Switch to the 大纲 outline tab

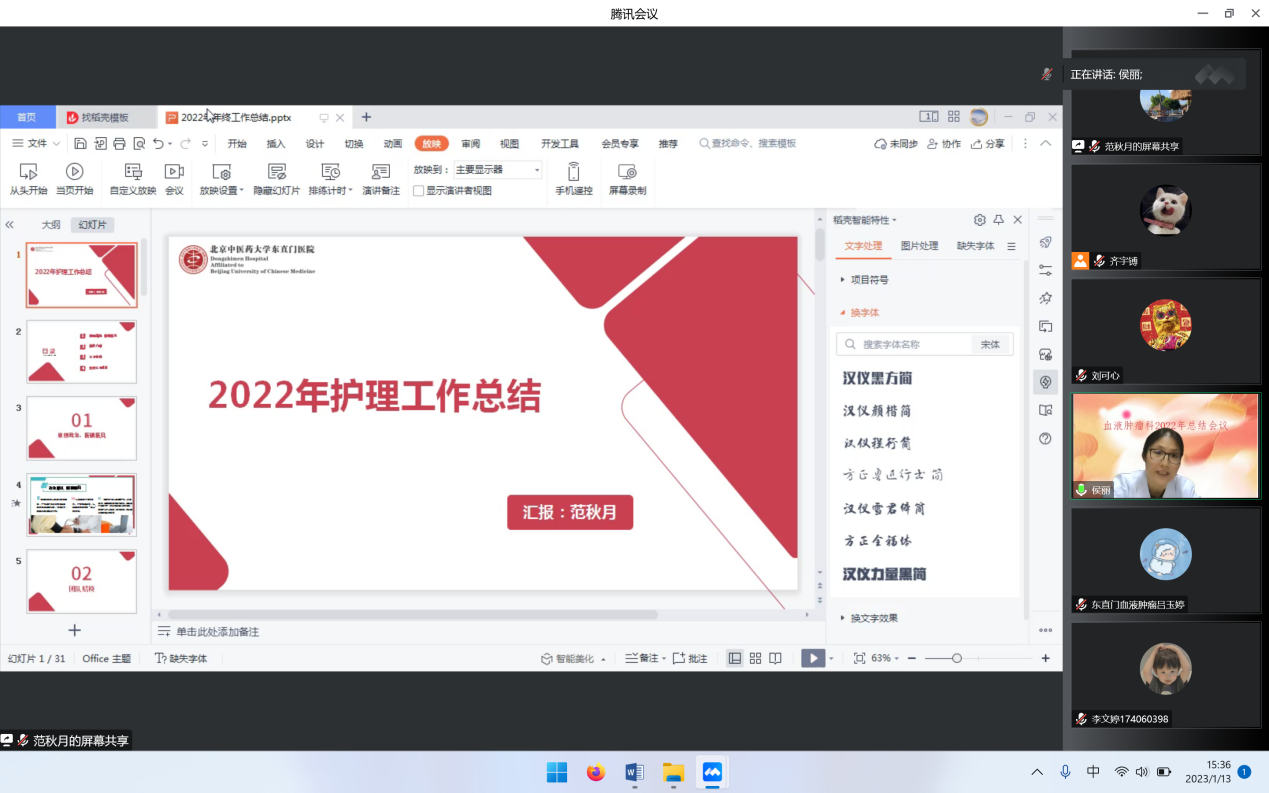click(x=51, y=225)
